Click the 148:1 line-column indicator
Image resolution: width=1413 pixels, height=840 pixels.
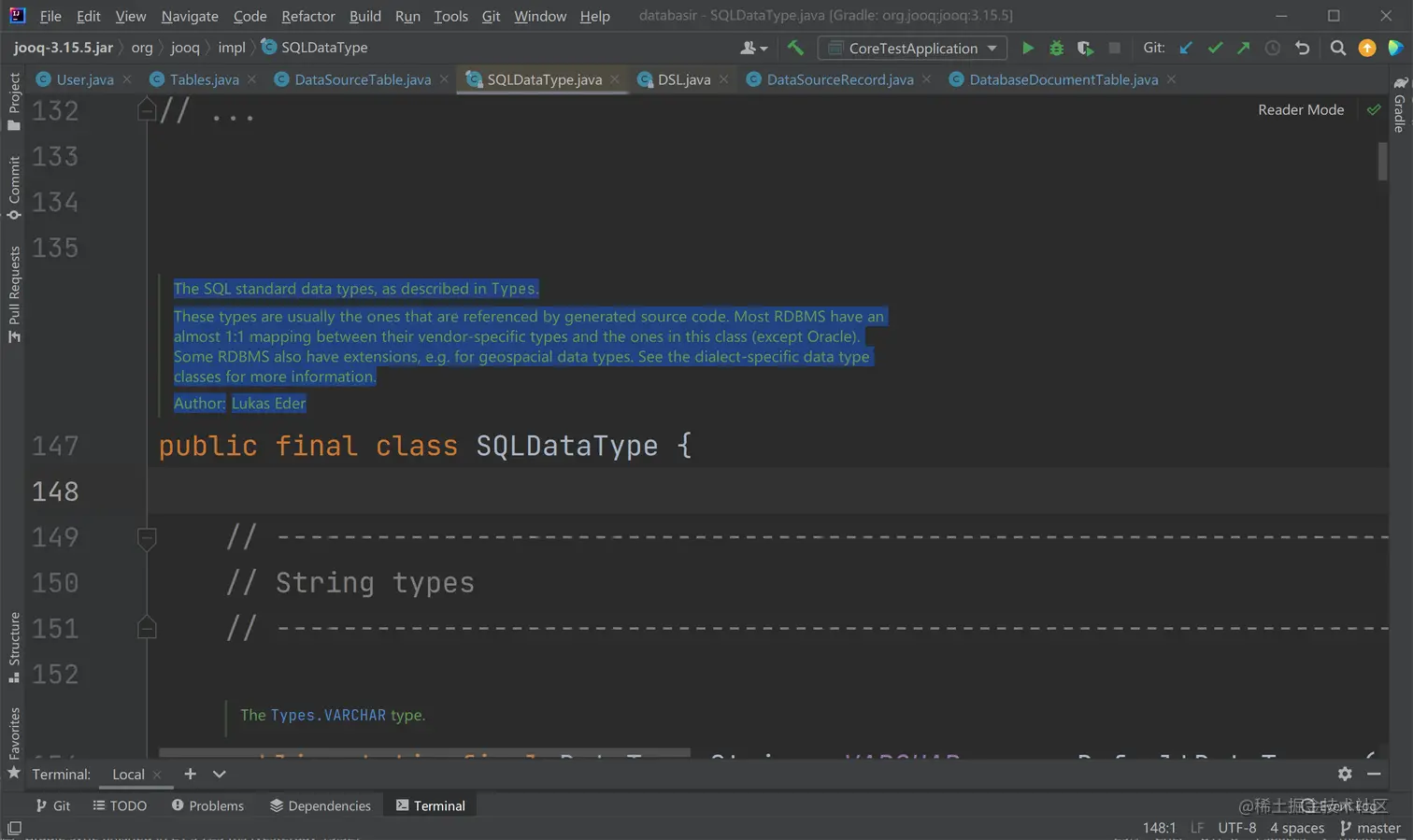1159,828
